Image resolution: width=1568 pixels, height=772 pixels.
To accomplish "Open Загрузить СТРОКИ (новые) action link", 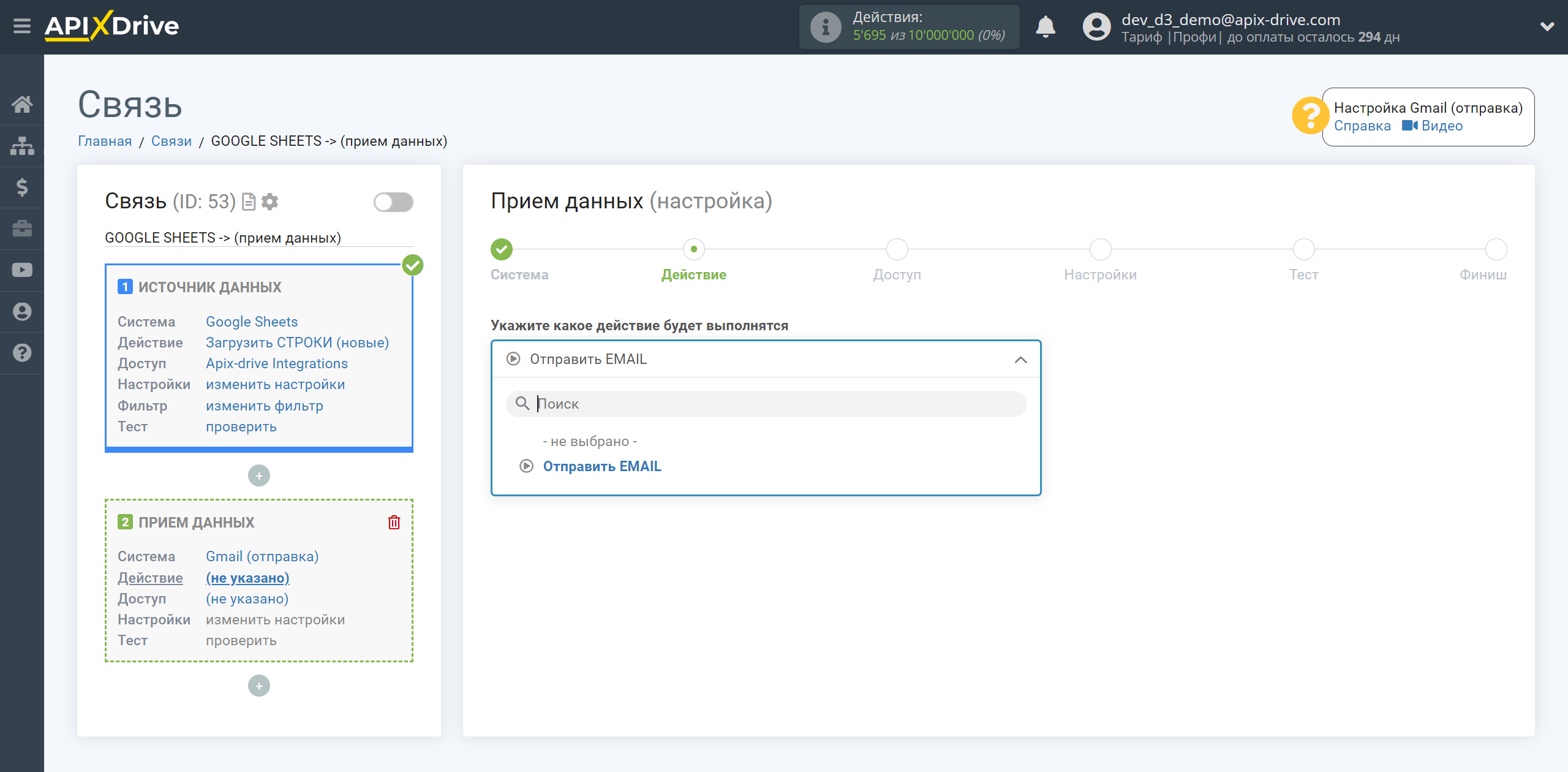I will pos(297,342).
